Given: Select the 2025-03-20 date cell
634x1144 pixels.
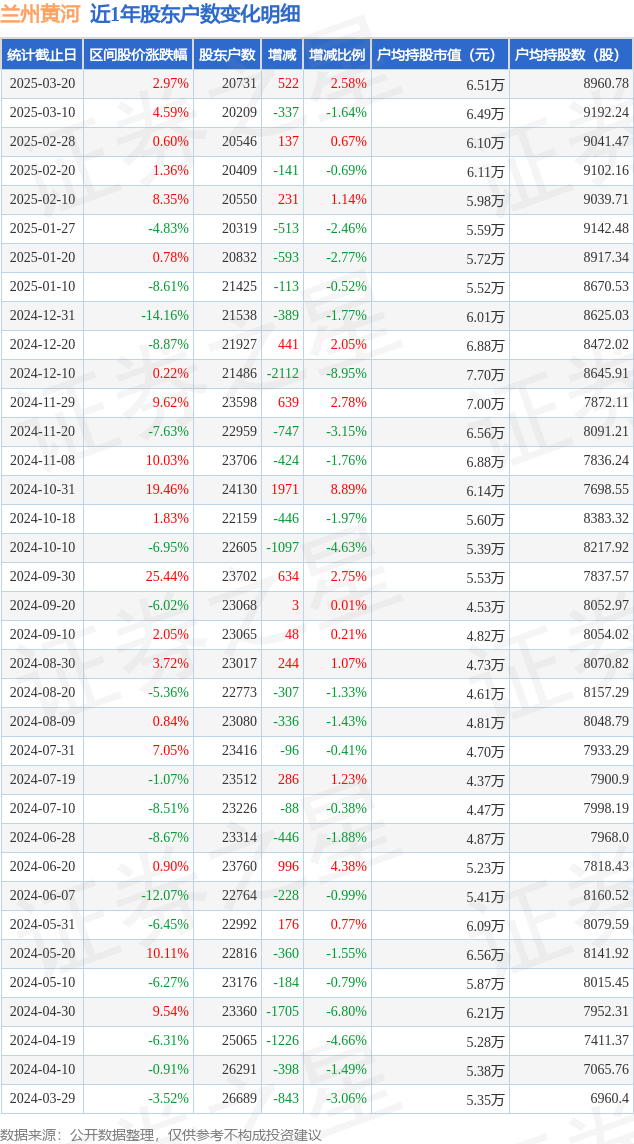Looking at the screenshot, I should point(42,83).
